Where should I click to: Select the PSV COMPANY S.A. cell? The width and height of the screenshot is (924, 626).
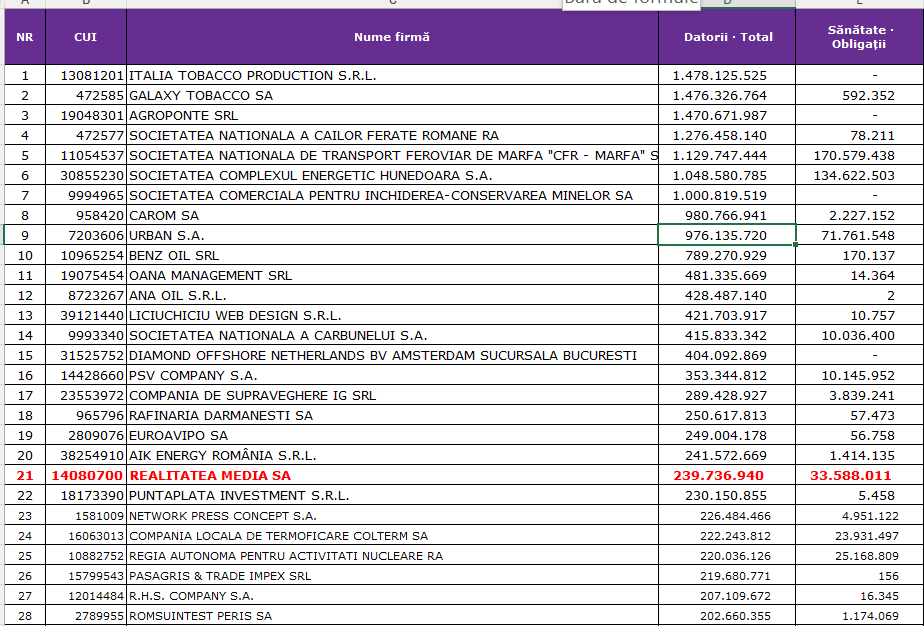[x=193, y=375]
